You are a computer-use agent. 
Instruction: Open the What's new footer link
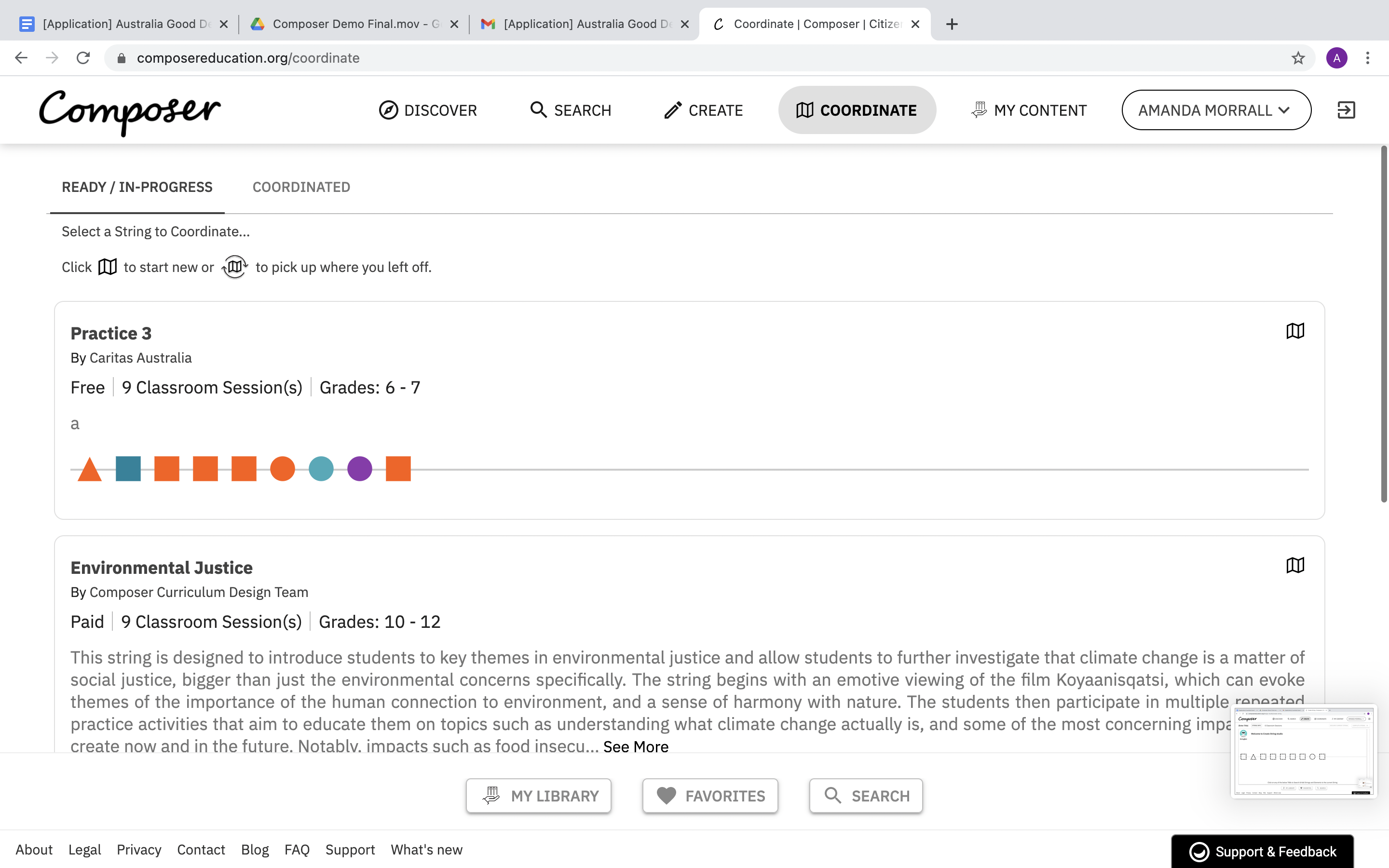click(426, 850)
